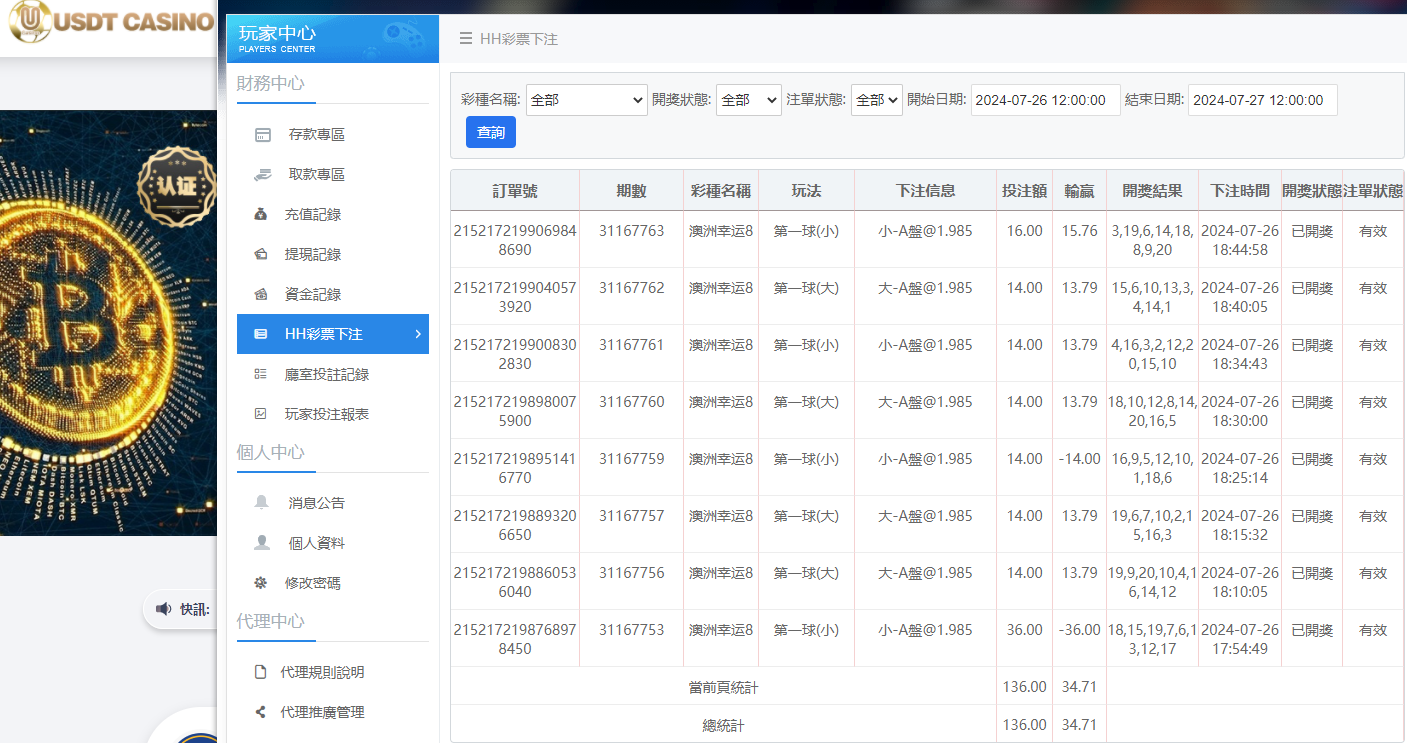This screenshot has height=743, width=1407.
Task: Open the 彩種名稱 dropdown
Action: click(586, 100)
